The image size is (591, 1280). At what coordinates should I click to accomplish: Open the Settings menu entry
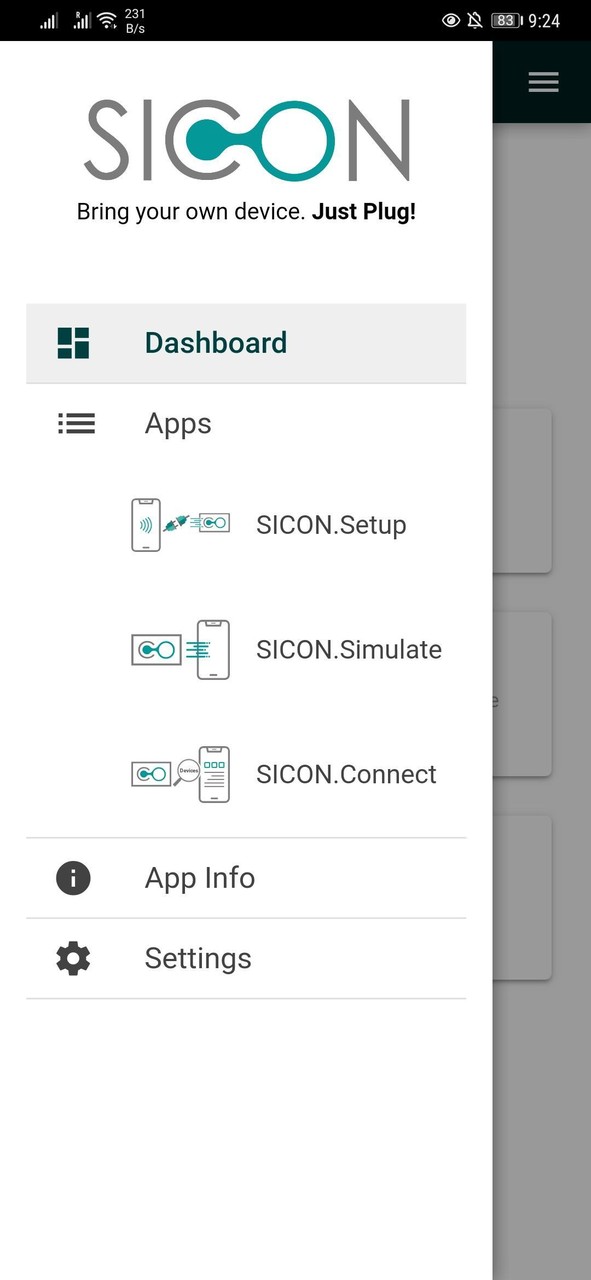(197, 958)
